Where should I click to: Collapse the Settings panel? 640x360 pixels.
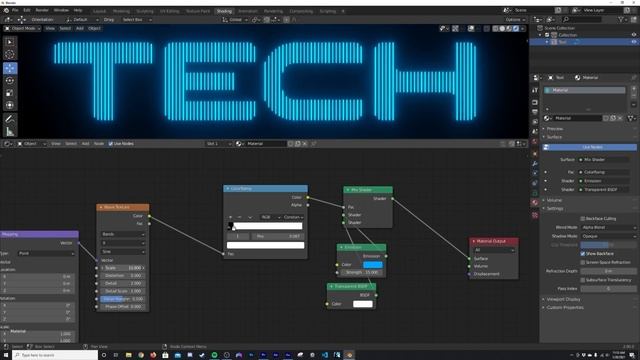555,209
